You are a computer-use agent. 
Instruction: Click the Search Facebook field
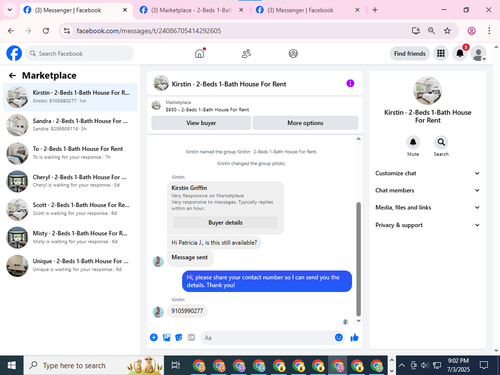coord(80,53)
